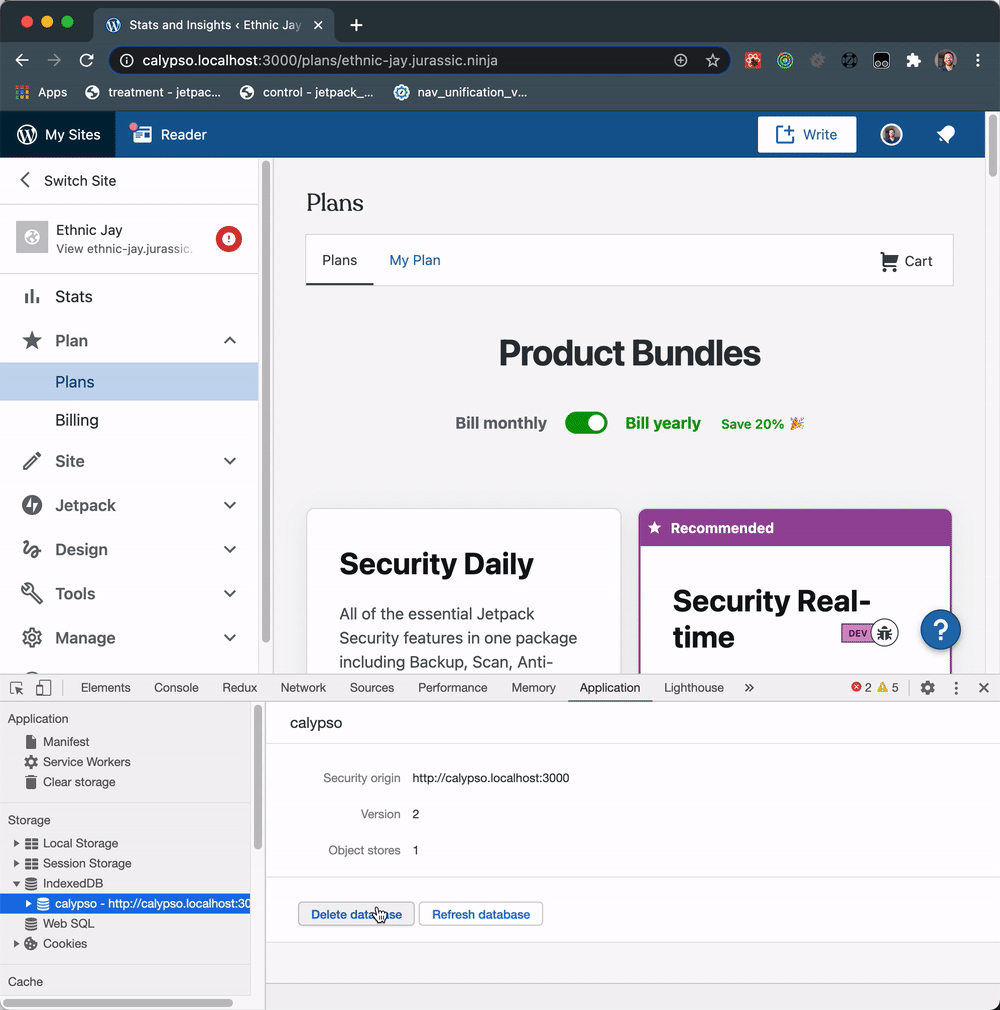Click the red site warning icon
This screenshot has width=1000, height=1010.
(x=229, y=239)
